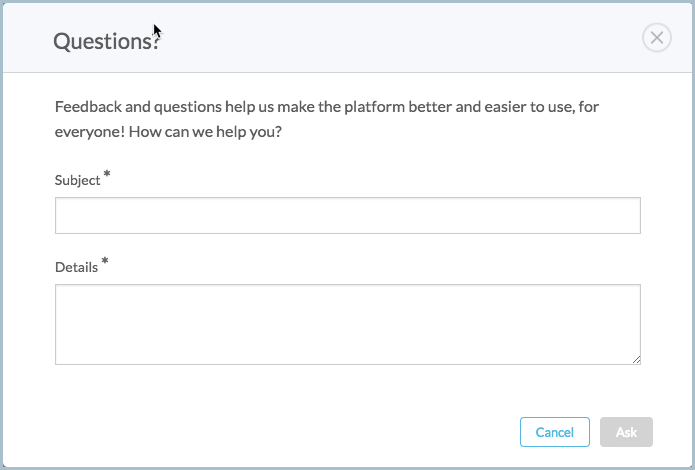The width and height of the screenshot is (695, 470).
Task: Click the "How can we help you?" text
Action: click(205, 132)
